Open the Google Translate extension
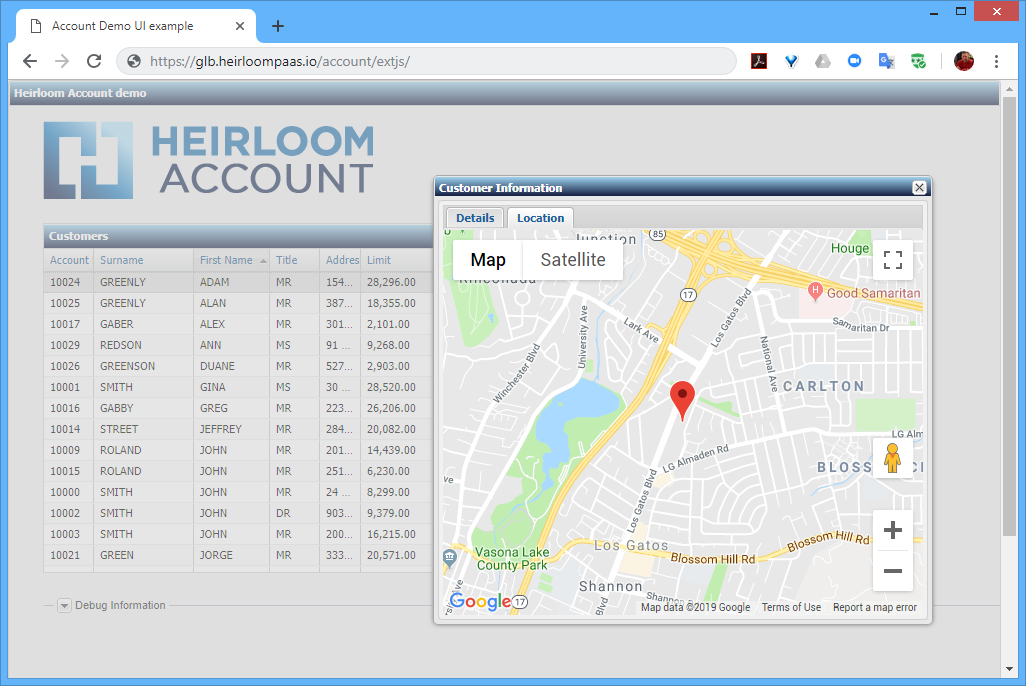The width and height of the screenshot is (1026, 686). [x=887, y=62]
